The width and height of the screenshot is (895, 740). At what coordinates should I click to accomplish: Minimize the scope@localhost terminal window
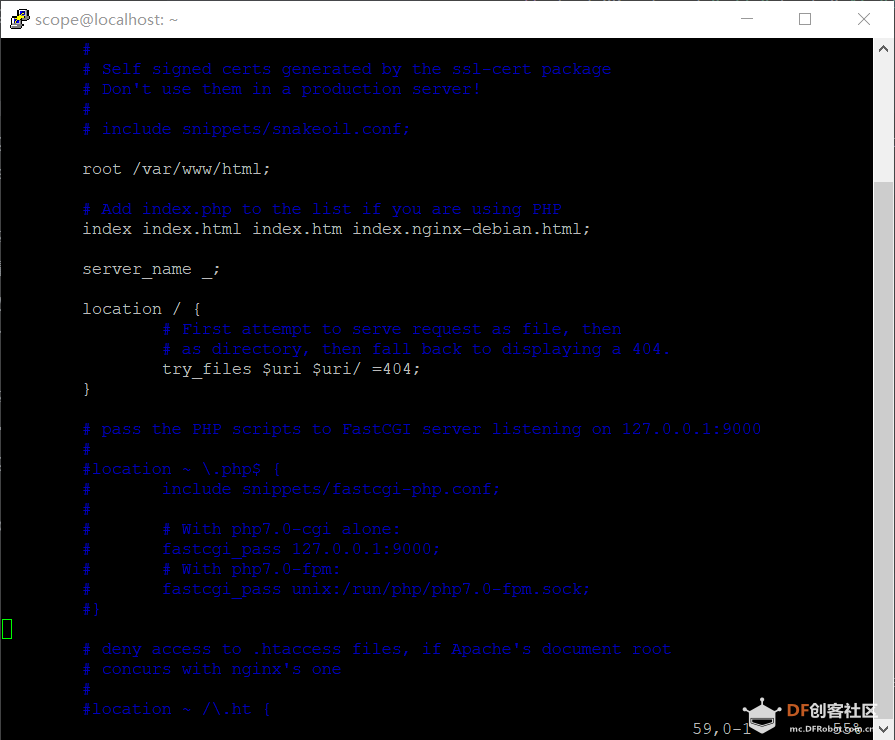(747, 19)
